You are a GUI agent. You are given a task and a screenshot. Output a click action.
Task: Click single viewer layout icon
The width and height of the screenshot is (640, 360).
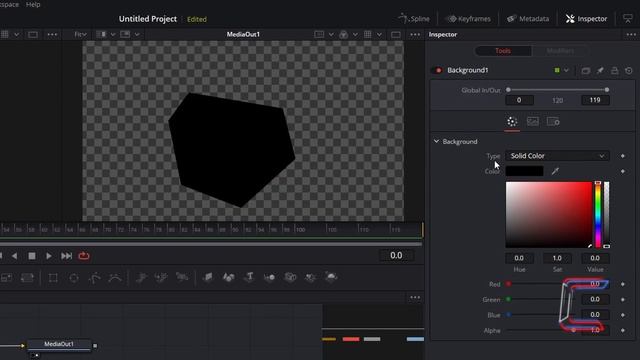pyautogui.click(x=396, y=35)
